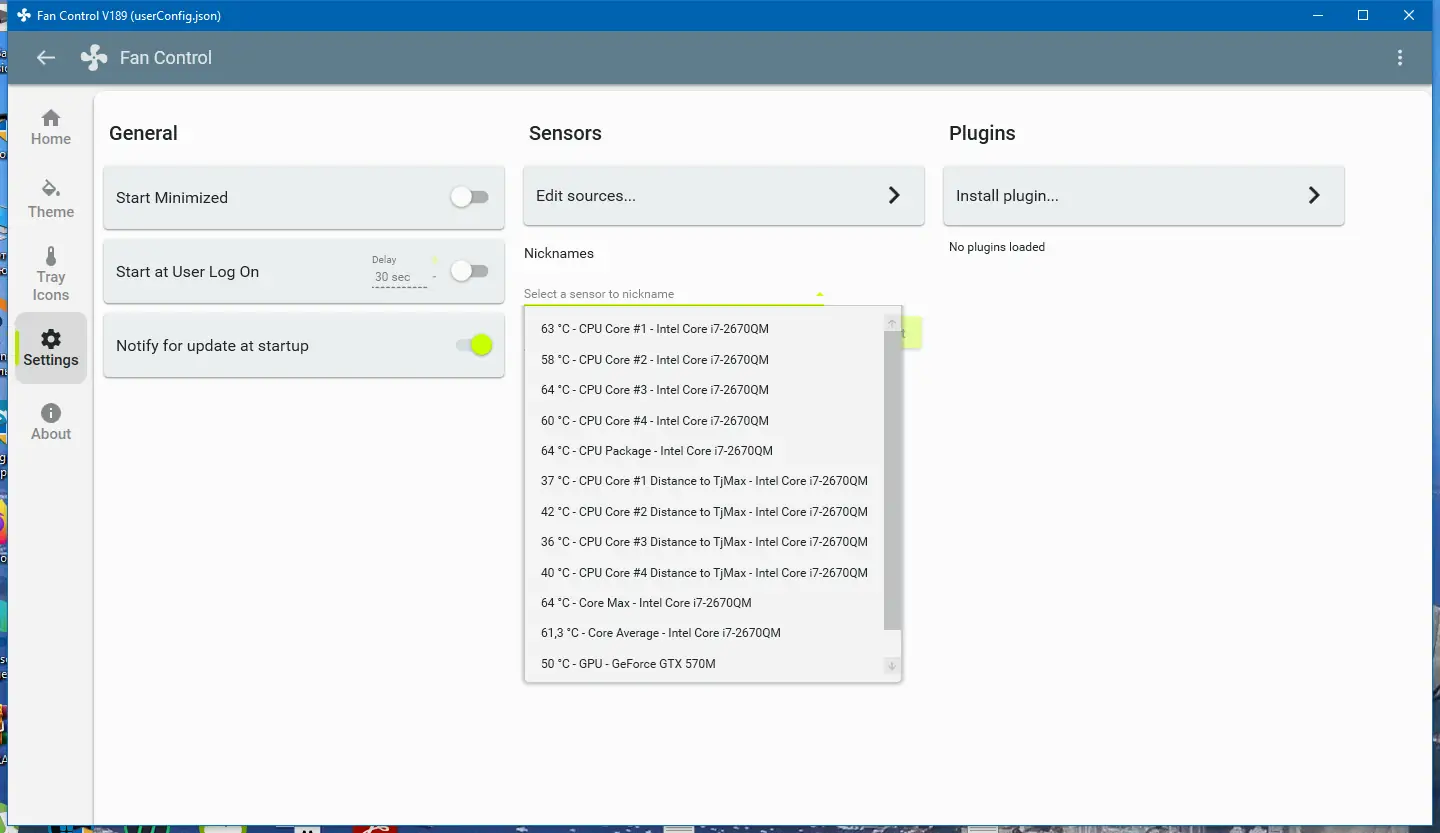Select the Core Max sensor
1440x833 pixels.
click(704, 603)
